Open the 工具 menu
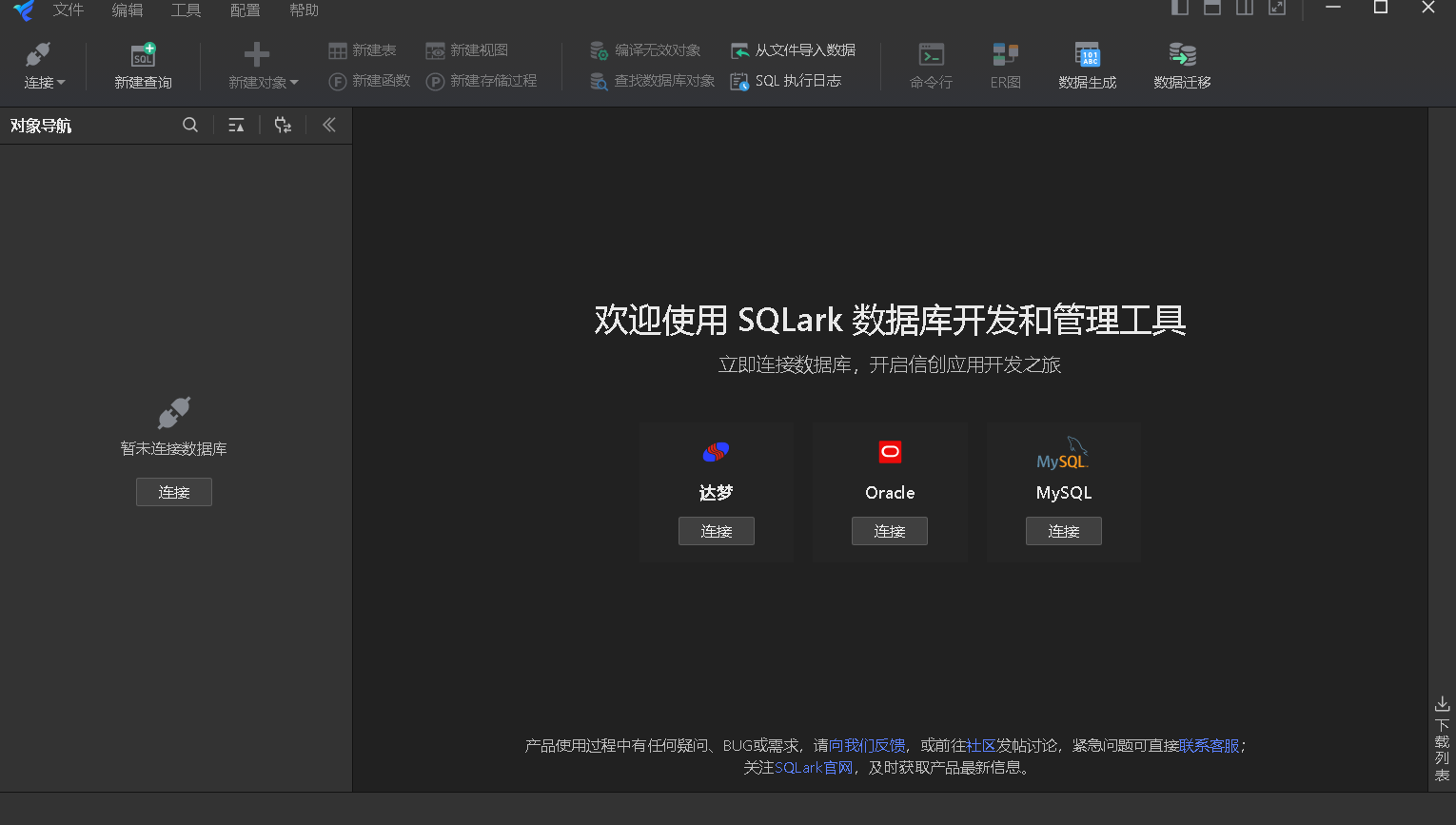 (187, 10)
